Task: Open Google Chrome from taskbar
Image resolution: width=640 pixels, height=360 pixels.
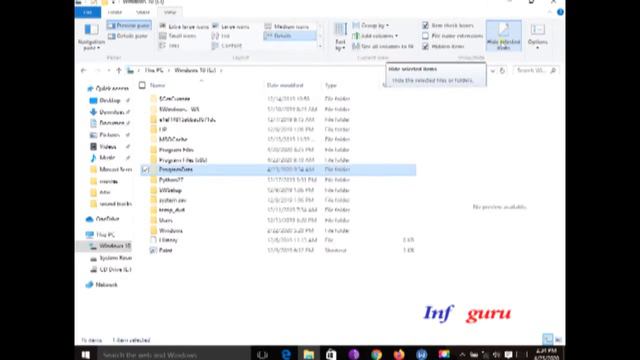Action: (376, 355)
